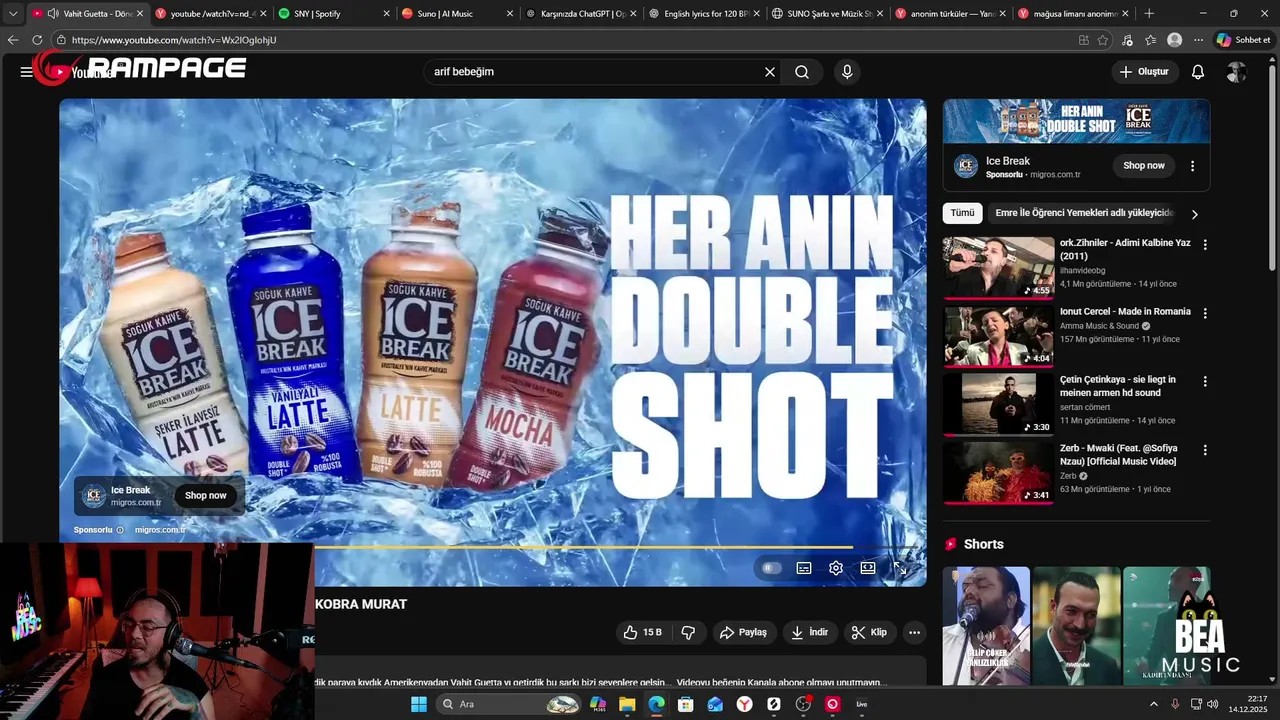The width and height of the screenshot is (1280, 720).
Task: Open Zerb - Mwaki music video title
Action: (1118, 454)
